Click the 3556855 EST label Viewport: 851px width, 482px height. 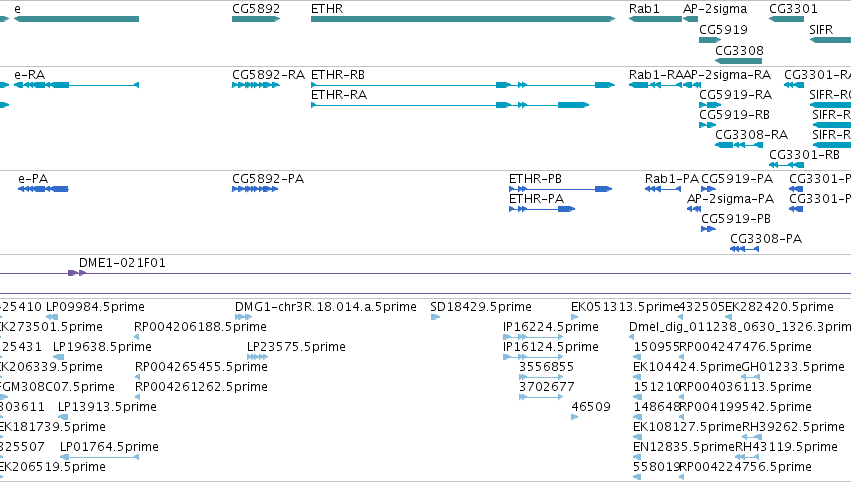pyautogui.click(x=547, y=367)
